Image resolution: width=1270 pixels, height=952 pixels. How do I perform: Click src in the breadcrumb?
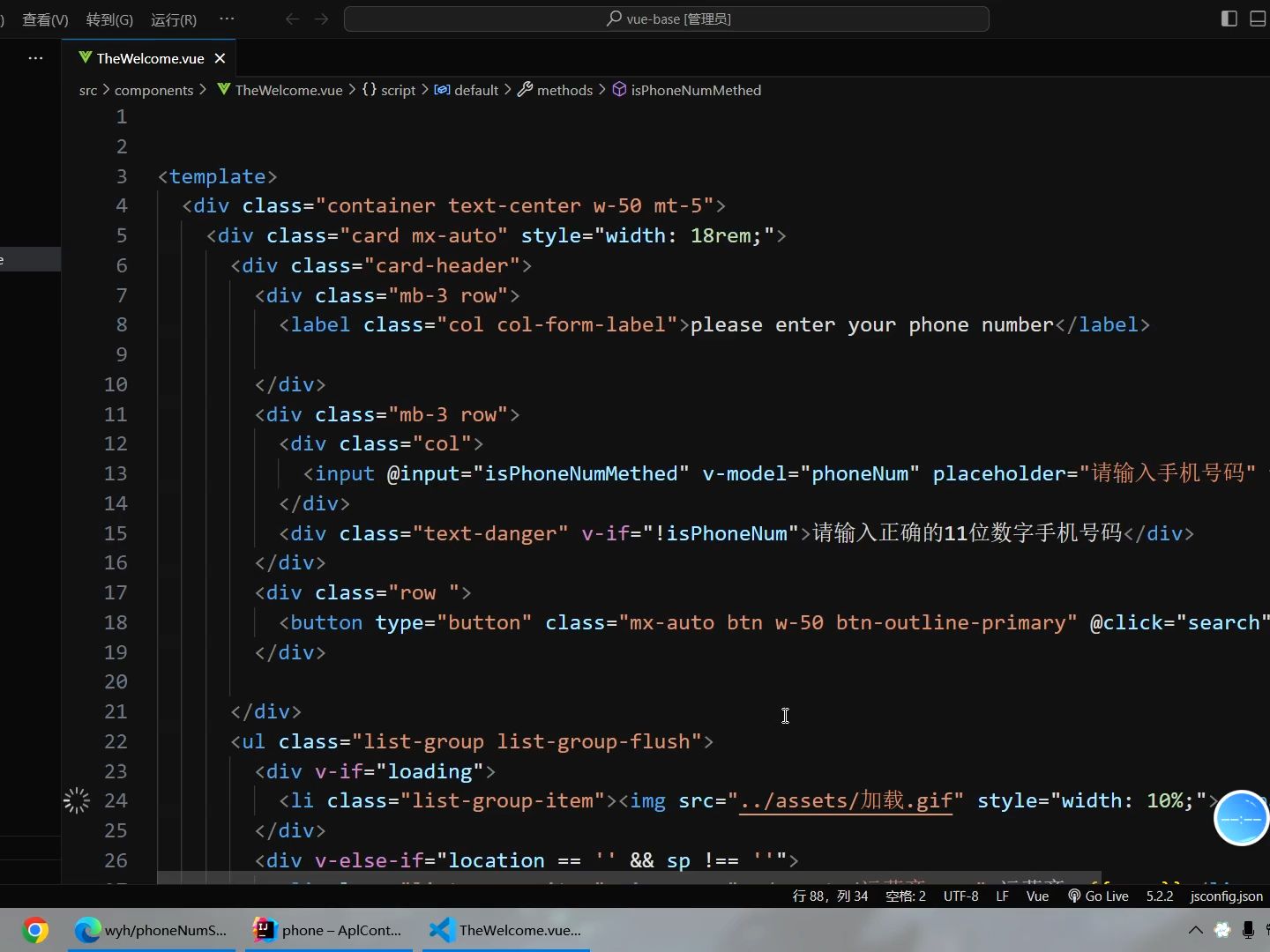point(88,90)
